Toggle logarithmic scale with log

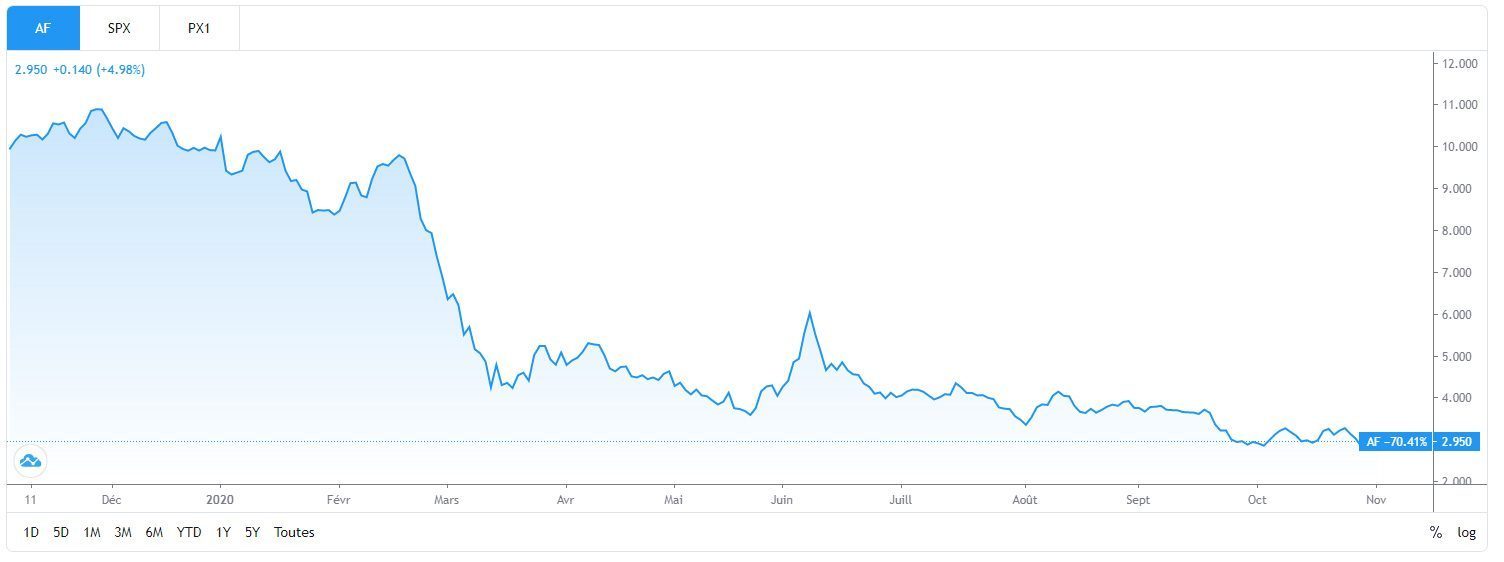click(x=1466, y=532)
